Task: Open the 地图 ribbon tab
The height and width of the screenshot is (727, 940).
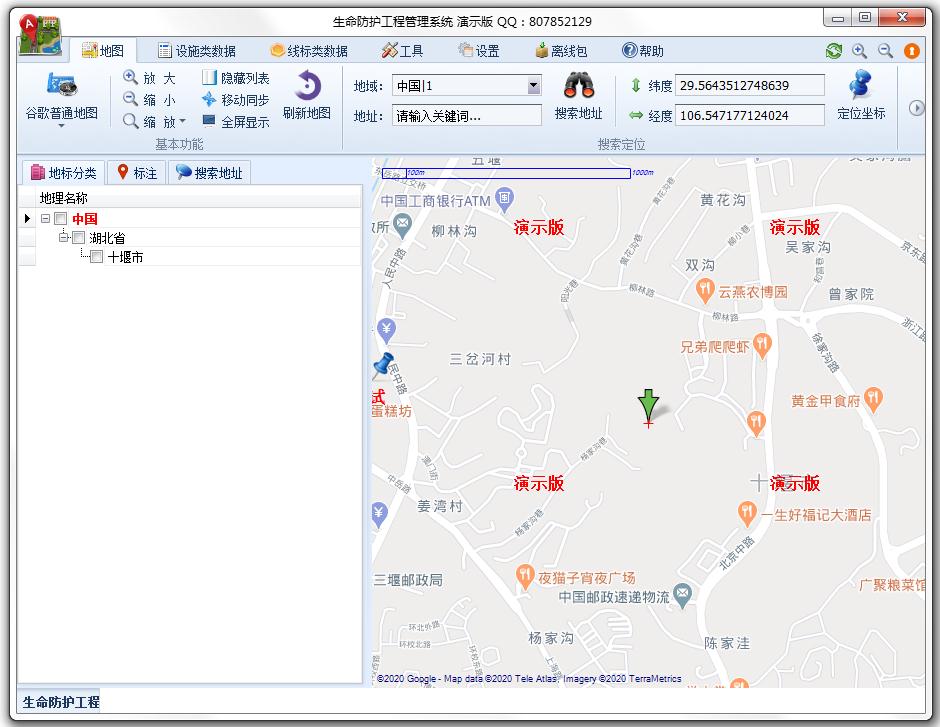Action: (x=103, y=51)
